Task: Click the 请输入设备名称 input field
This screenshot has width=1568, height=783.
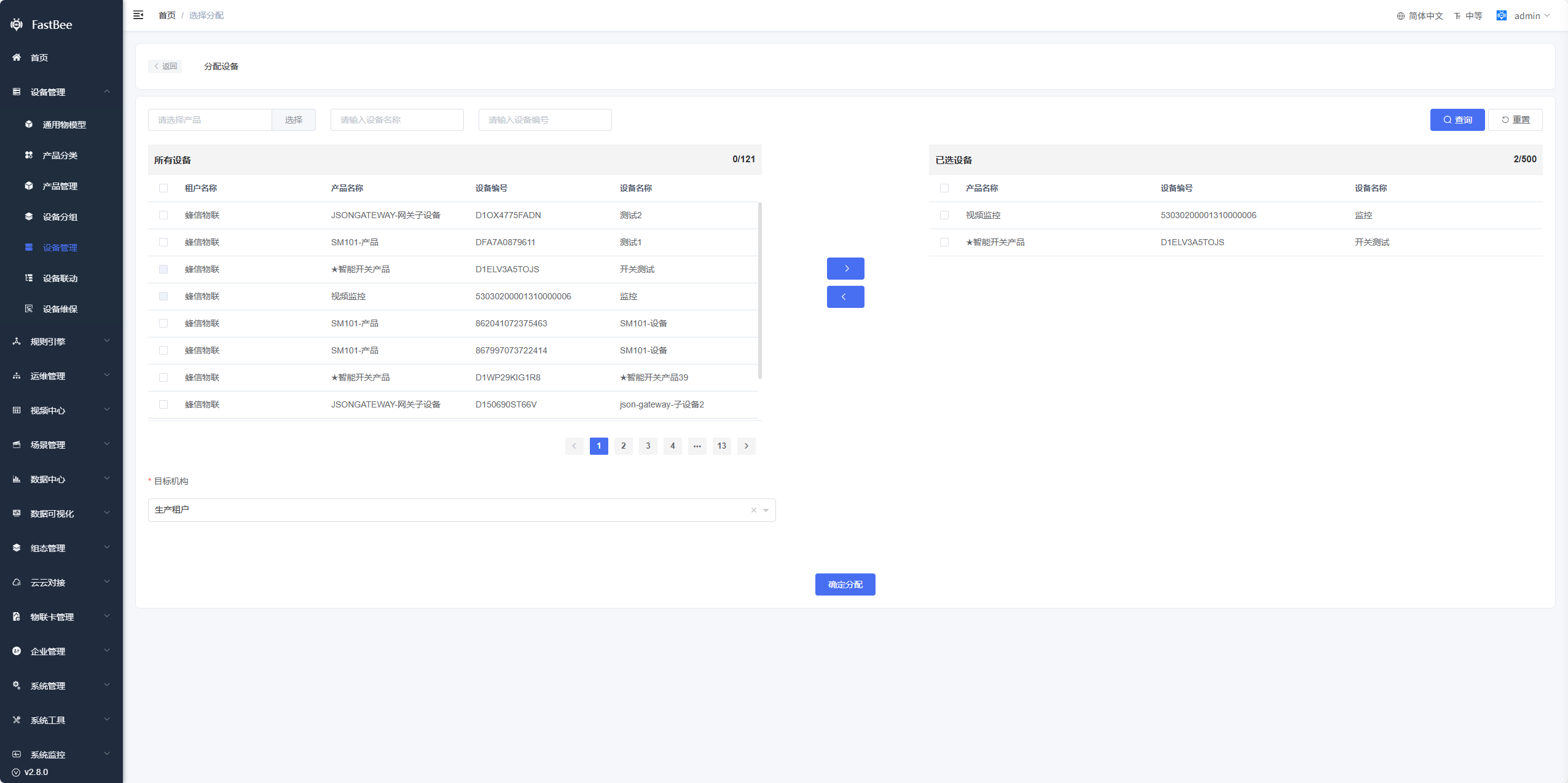Action: (397, 120)
